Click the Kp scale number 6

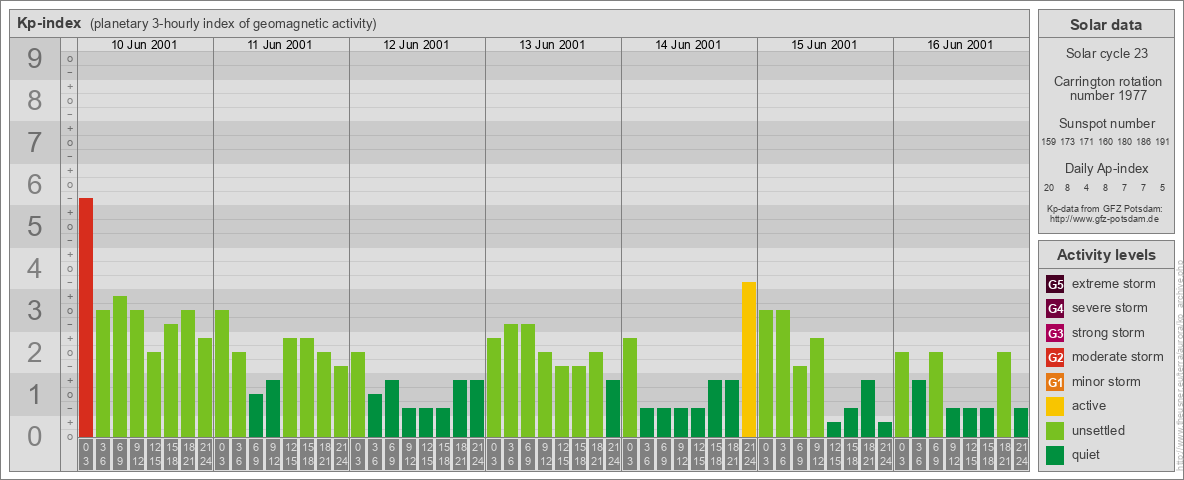pos(35,184)
